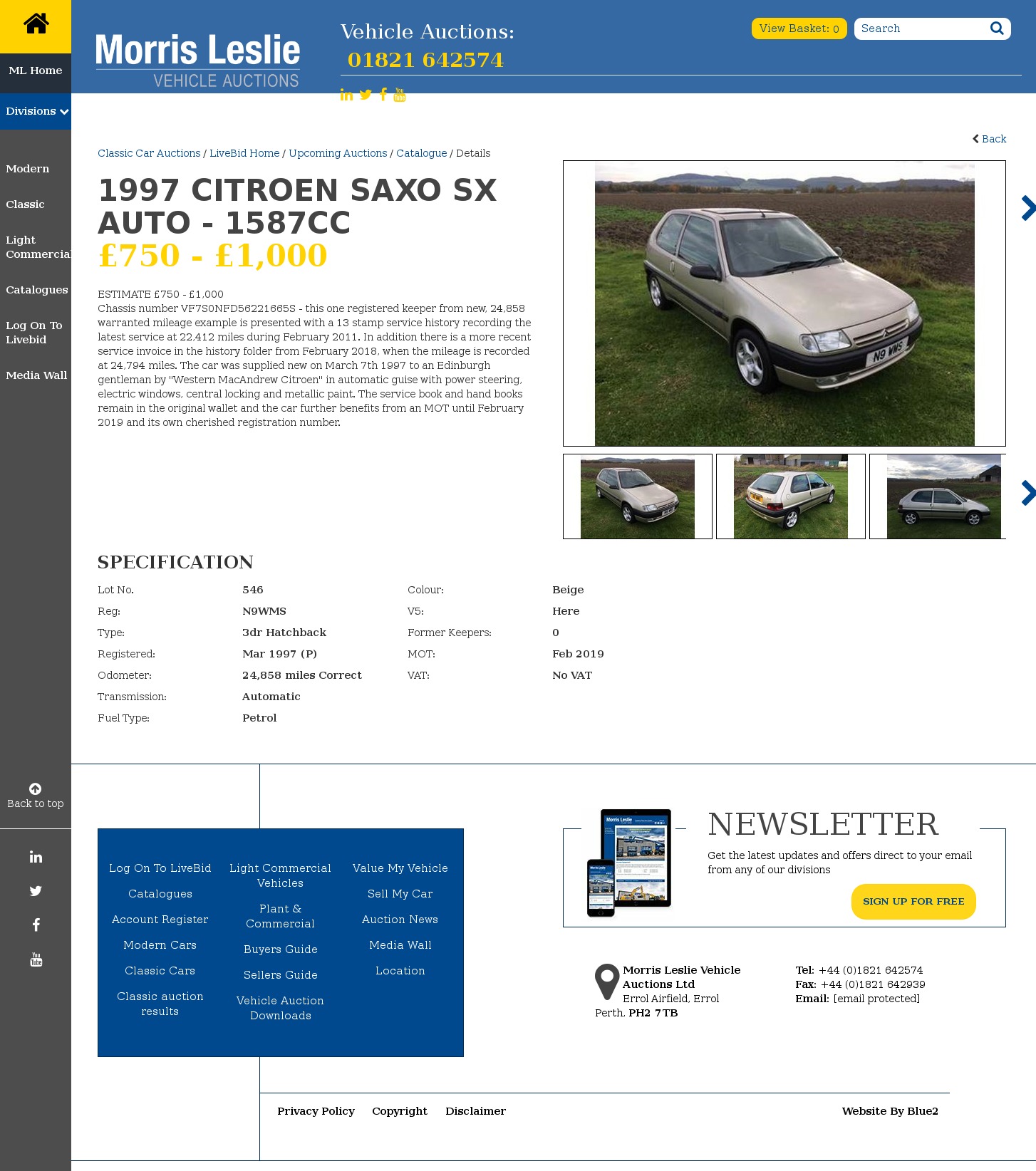Click the search magnifier icon

click(997, 28)
